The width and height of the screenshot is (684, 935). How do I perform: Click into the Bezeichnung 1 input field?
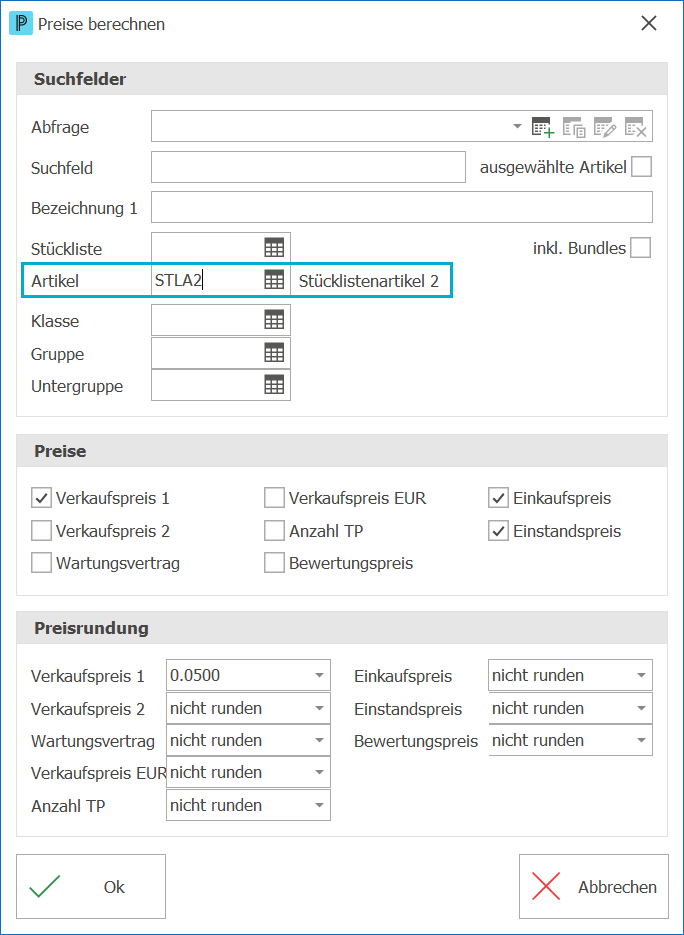pos(402,208)
